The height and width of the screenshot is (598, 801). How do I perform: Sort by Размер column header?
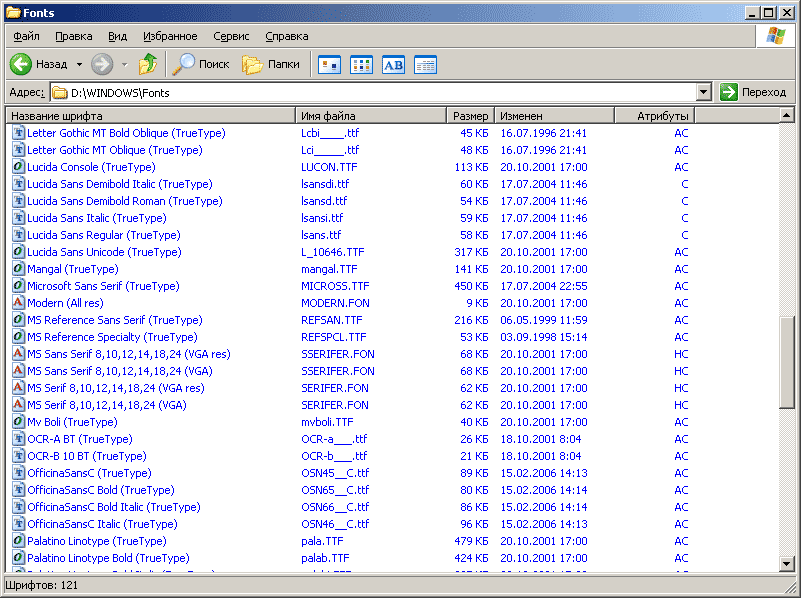pos(470,116)
